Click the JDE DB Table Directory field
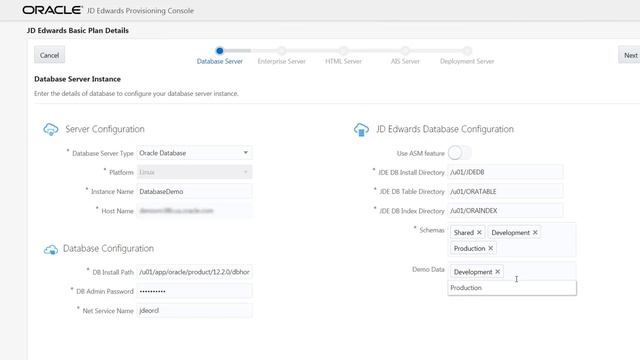The image size is (640, 360). tap(505, 191)
